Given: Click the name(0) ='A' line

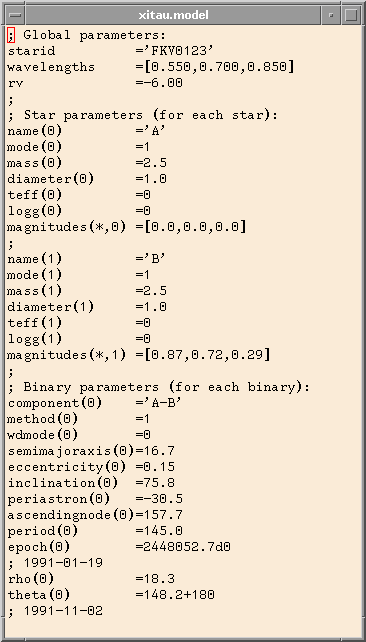Looking at the screenshot, I should click(83, 131).
